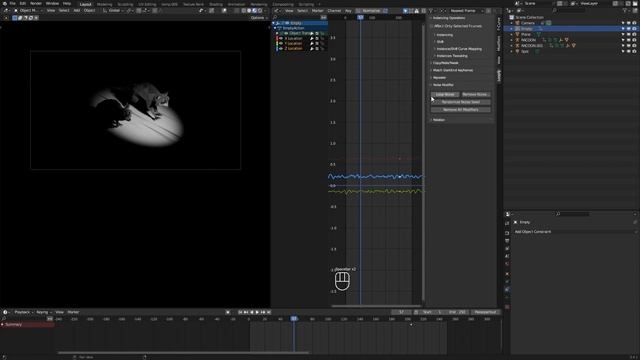Open the graph editor's editor type selector

click(x=278, y=11)
